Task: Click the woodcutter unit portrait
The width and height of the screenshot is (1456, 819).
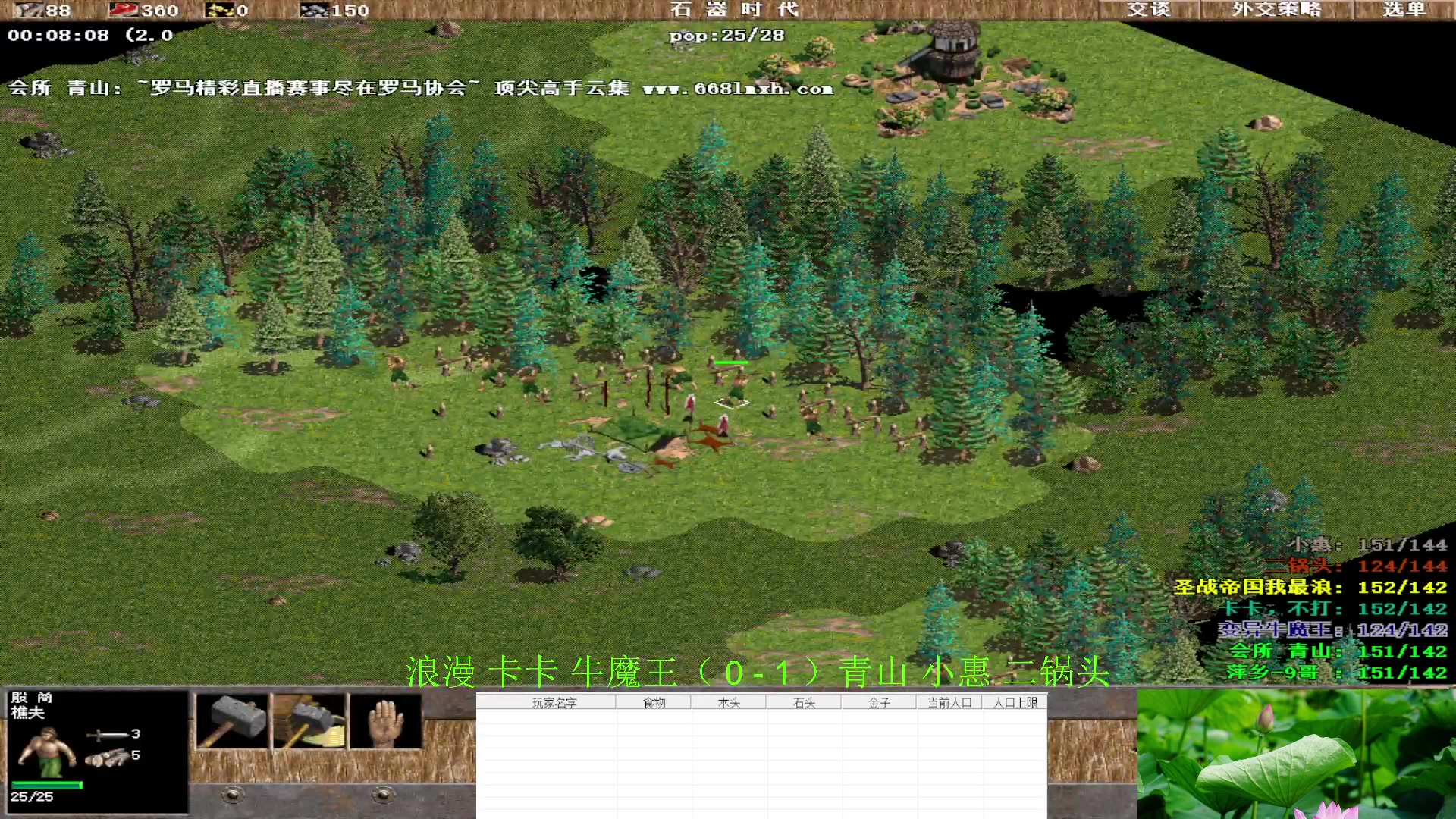Action: pos(47,752)
